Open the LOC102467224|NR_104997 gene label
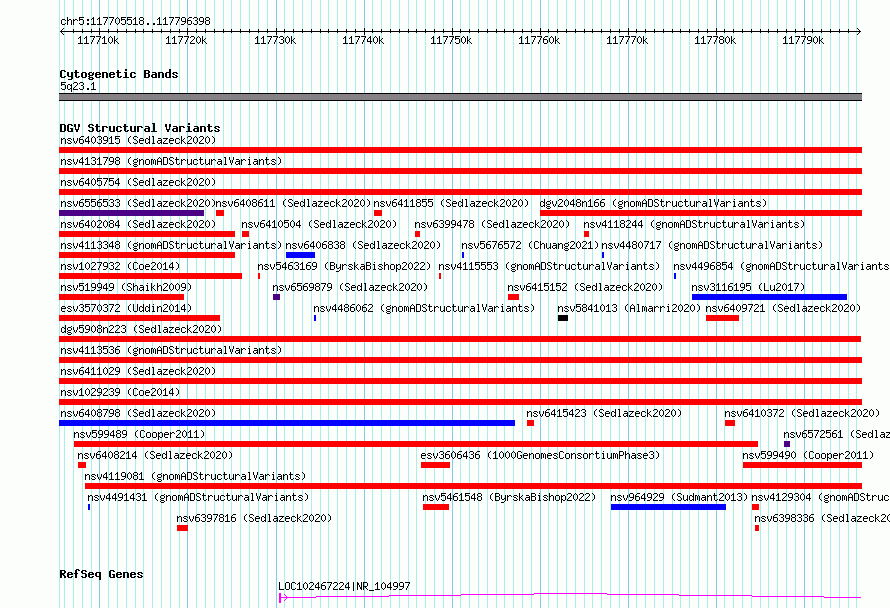The width and height of the screenshot is (890, 608). coord(344,586)
